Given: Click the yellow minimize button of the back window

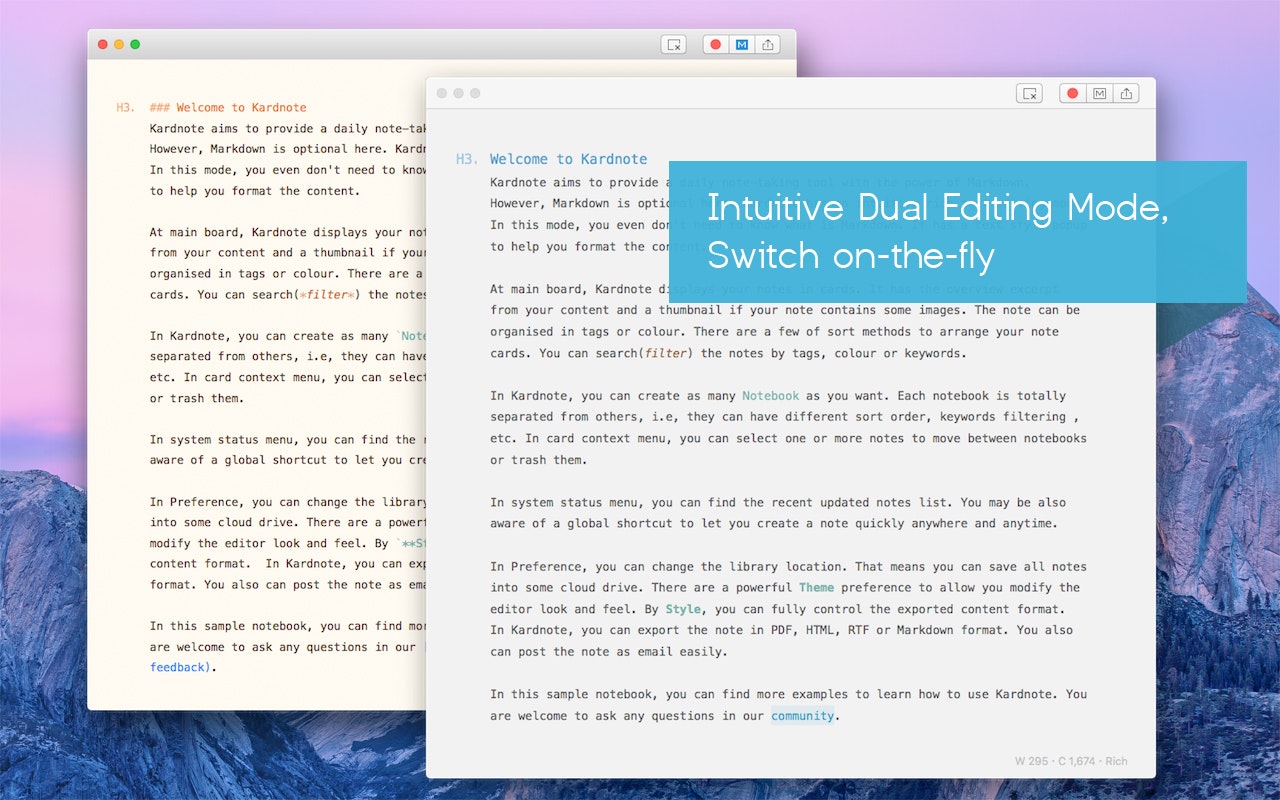Looking at the screenshot, I should point(119,44).
